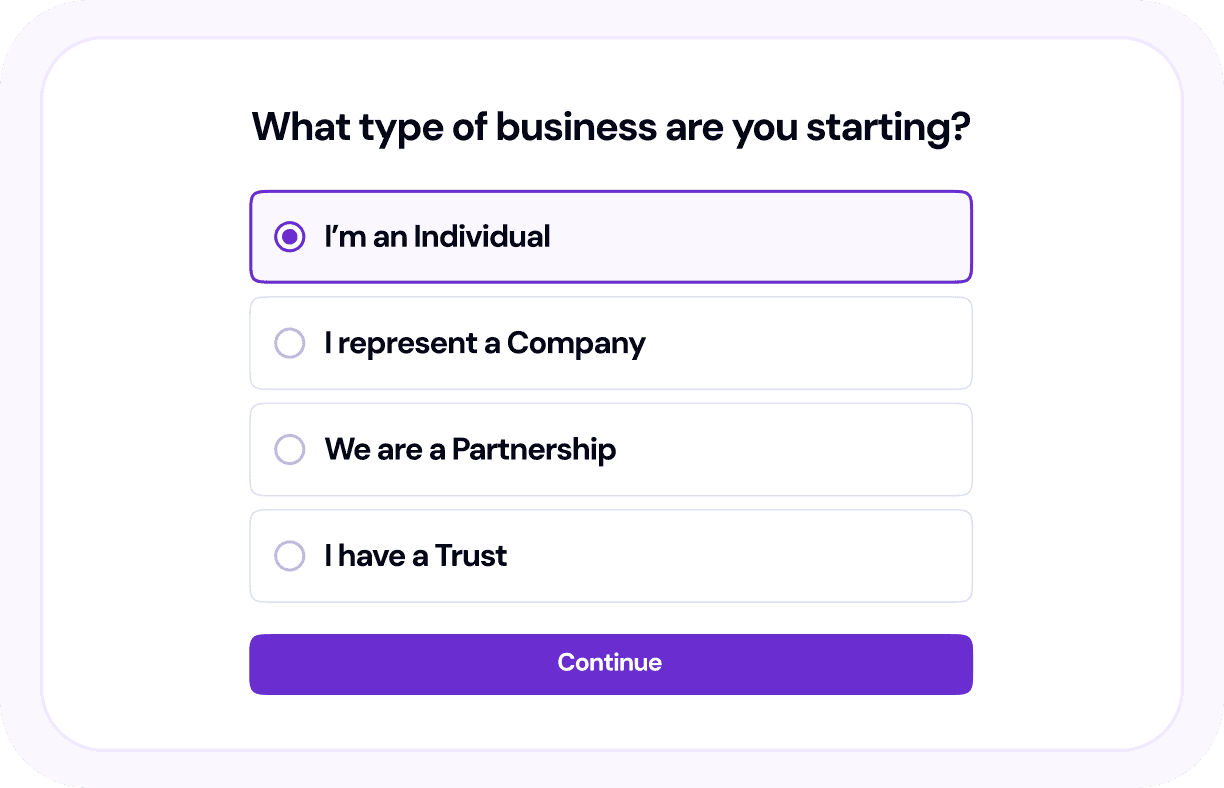The width and height of the screenshot is (1224, 788).
Task: Click the "I have a Trust" label text
Action: (416, 556)
